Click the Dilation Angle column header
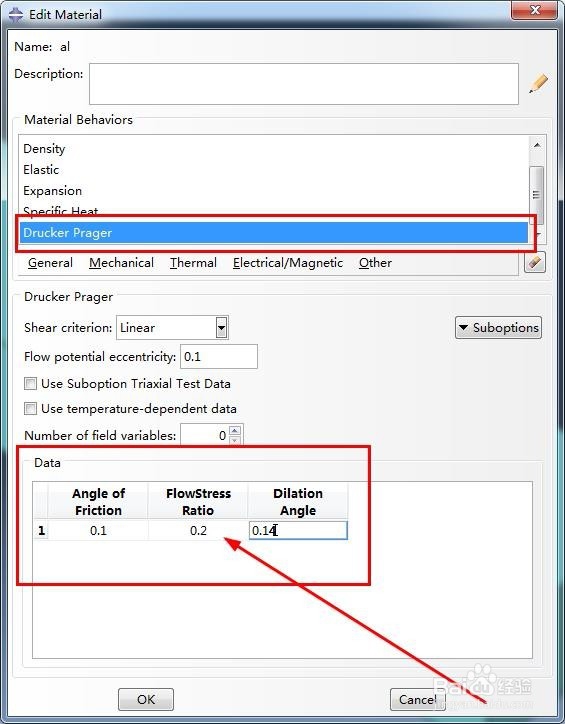 coord(298,501)
